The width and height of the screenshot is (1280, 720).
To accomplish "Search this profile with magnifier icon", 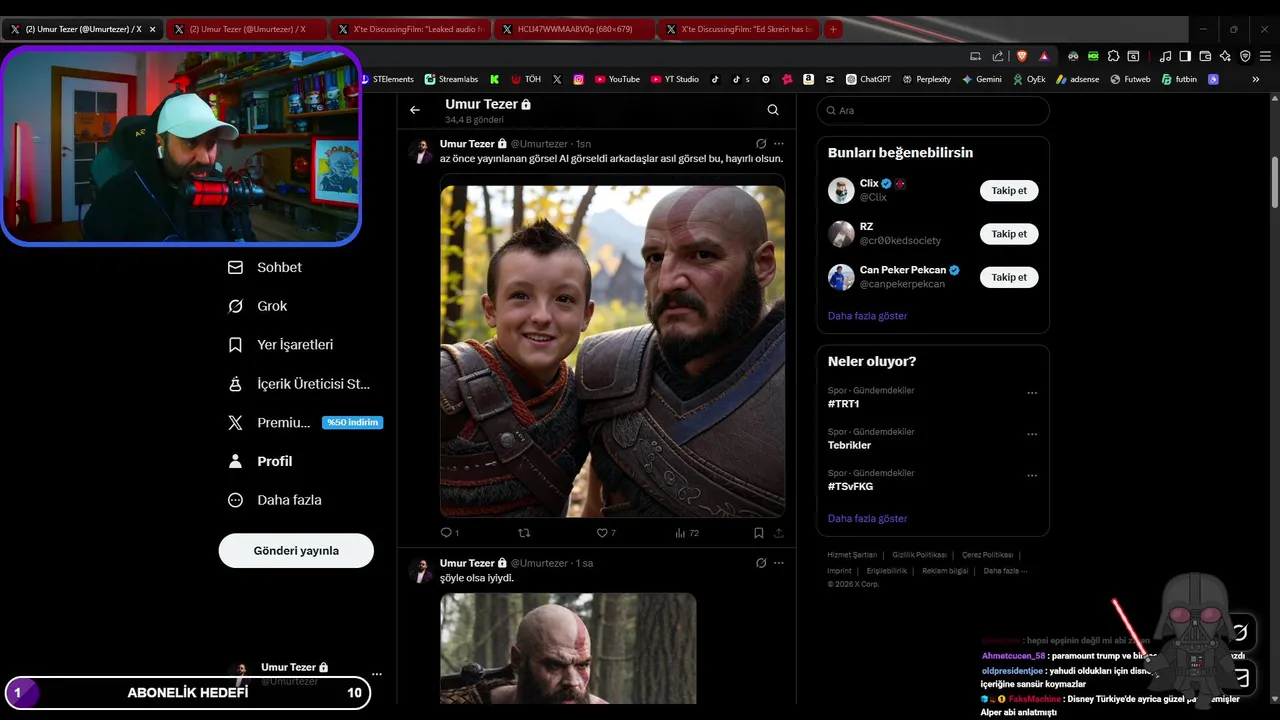I will pos(773,110).
